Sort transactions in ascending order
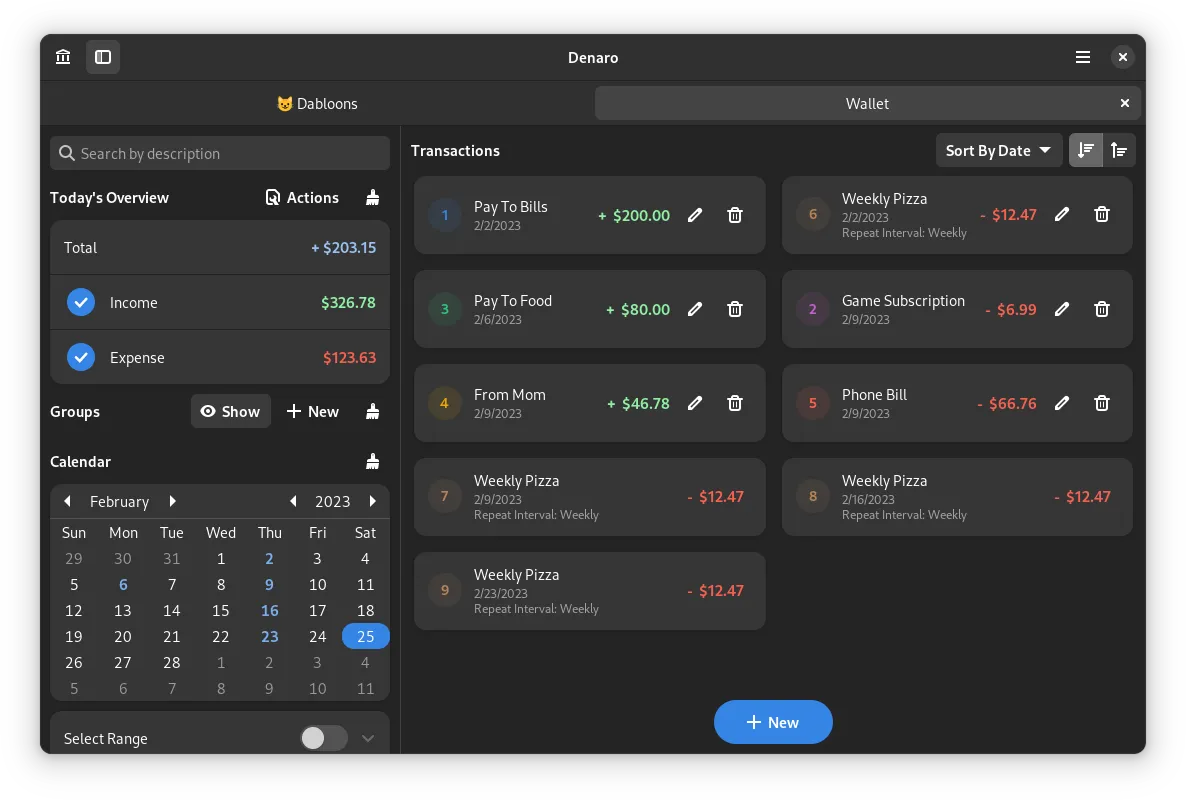 [1119, 150]
